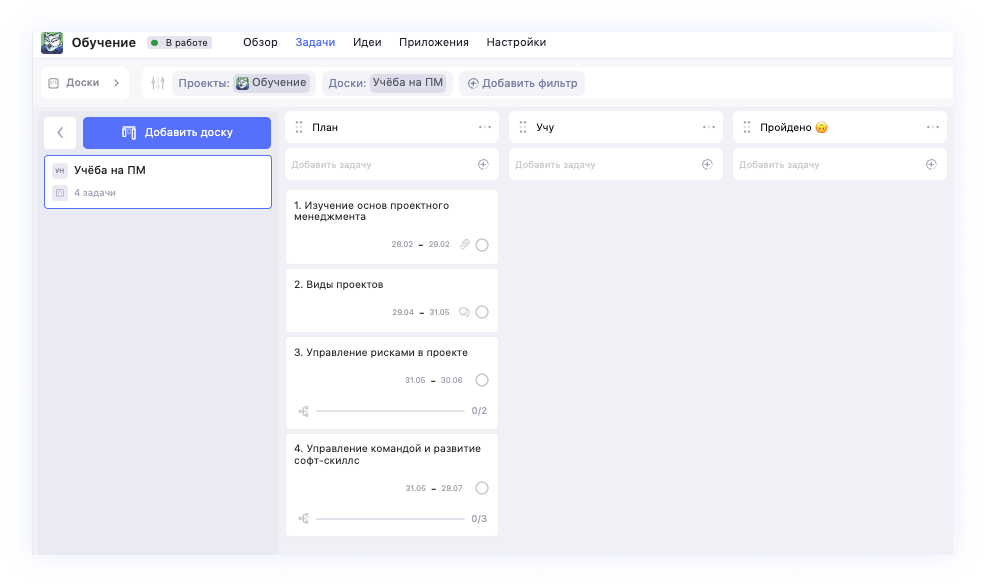Click the subtask progress bar on task 4
985x587 pixels.
[390, 519]
